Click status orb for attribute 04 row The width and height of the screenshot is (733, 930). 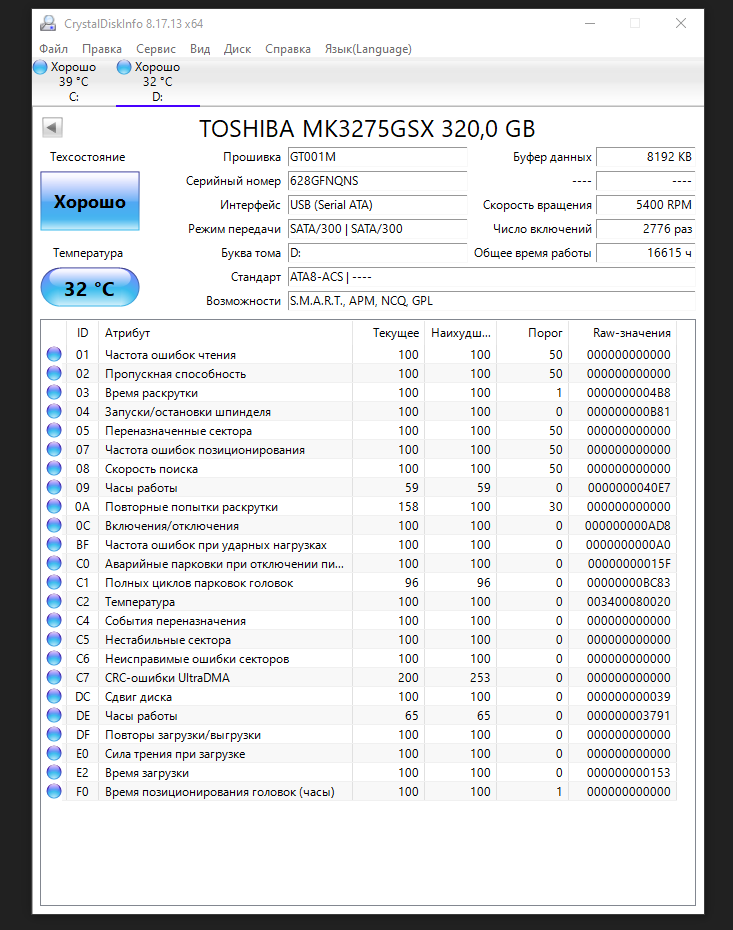54,411
